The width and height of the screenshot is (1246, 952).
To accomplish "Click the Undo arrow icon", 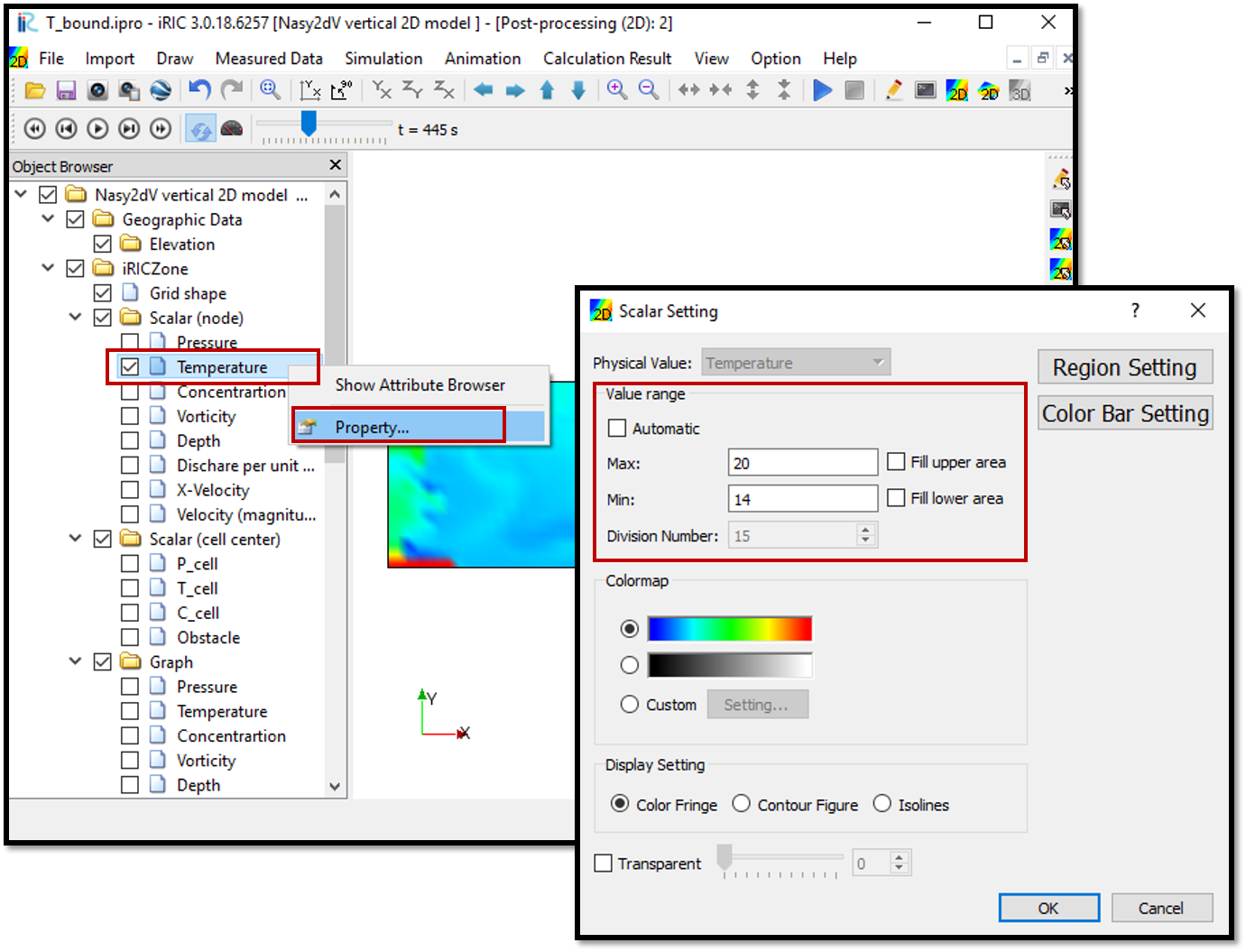I will tap(199, 89).
